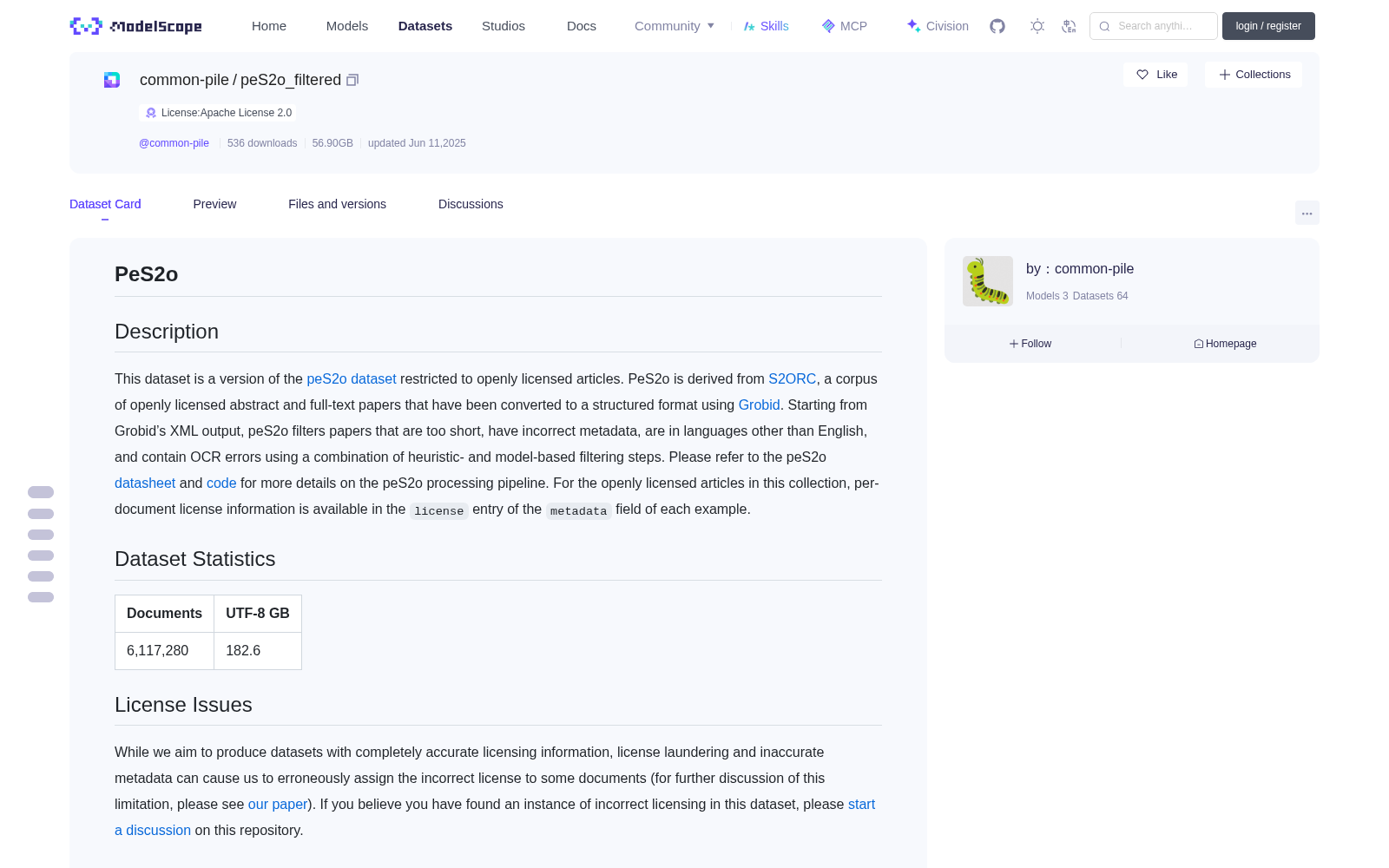
Task: Open the code link
Action: click(x=221, y=483)
